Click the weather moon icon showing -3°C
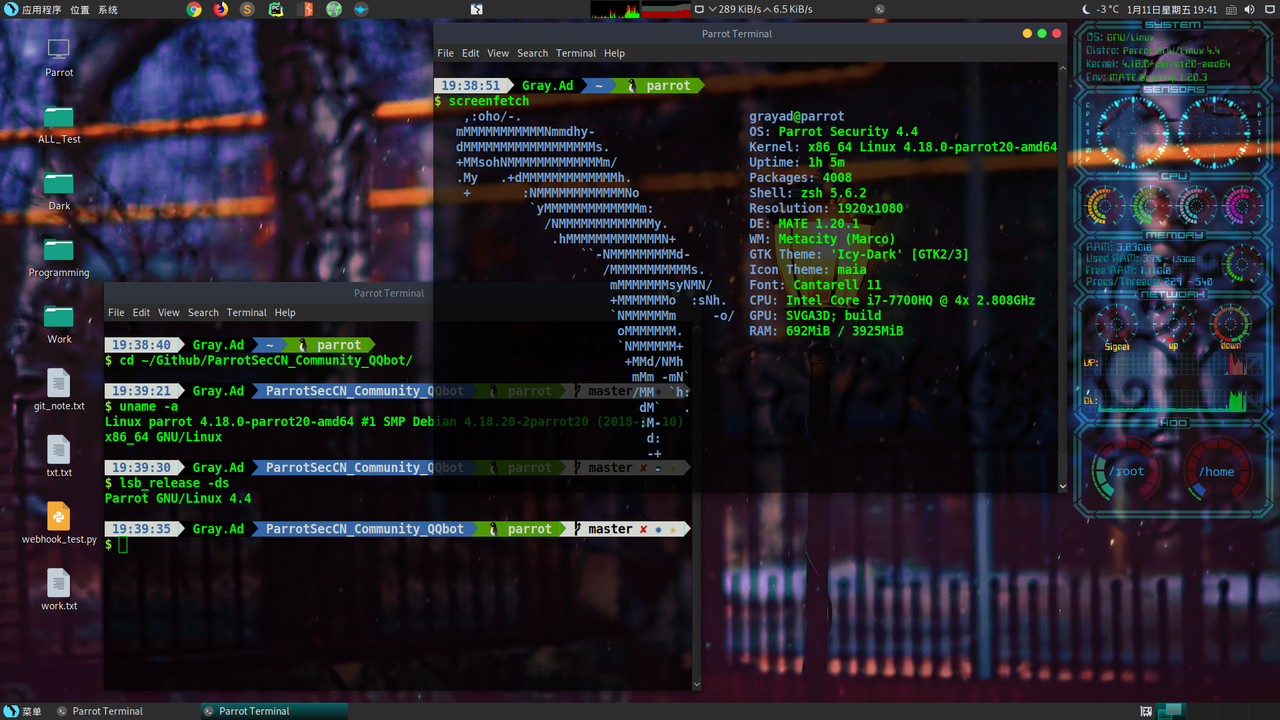The height and width of the screenshot is (720, 1280). (1085, 9)
